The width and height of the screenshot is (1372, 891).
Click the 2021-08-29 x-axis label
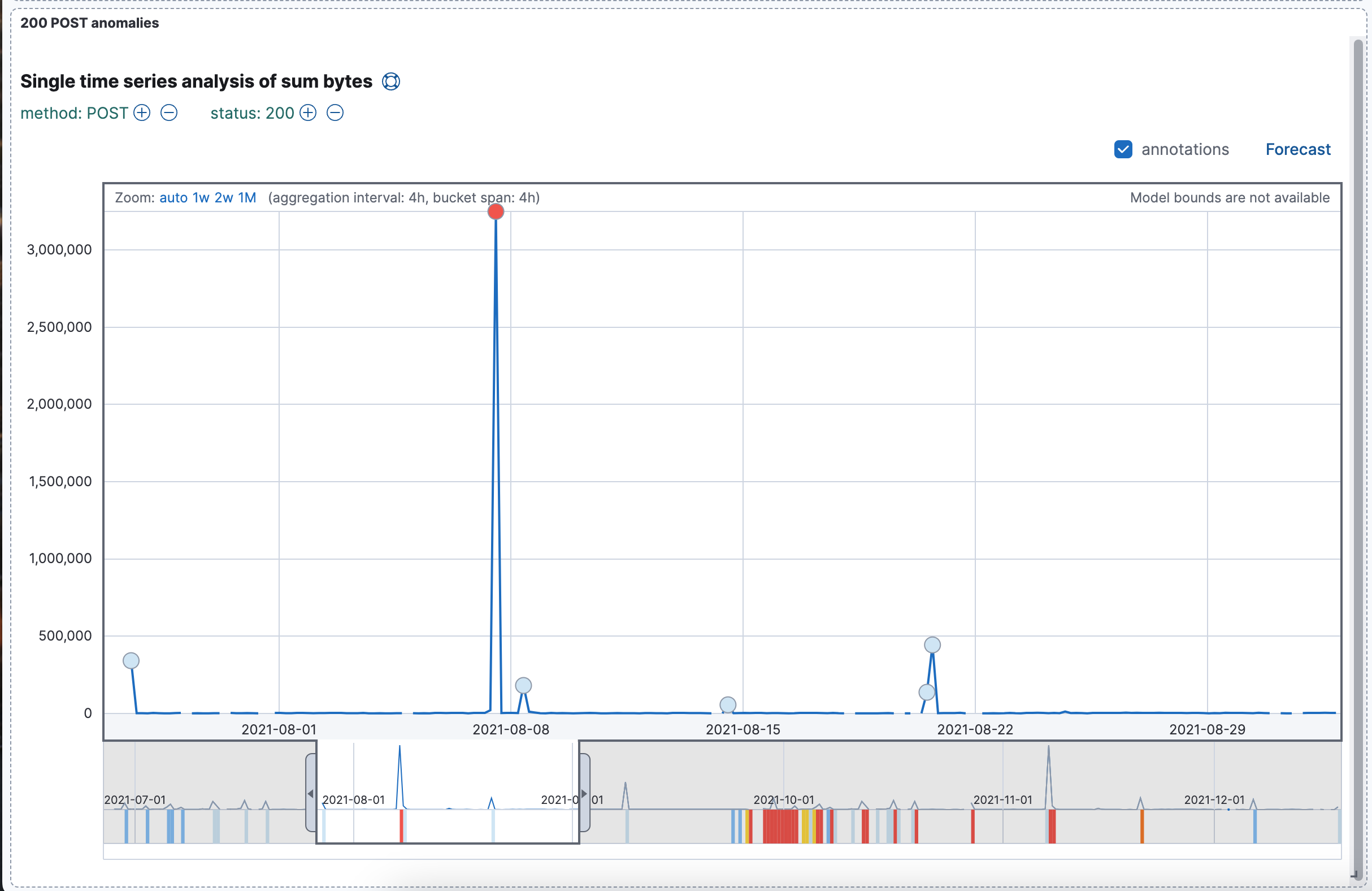(1207, 729)
